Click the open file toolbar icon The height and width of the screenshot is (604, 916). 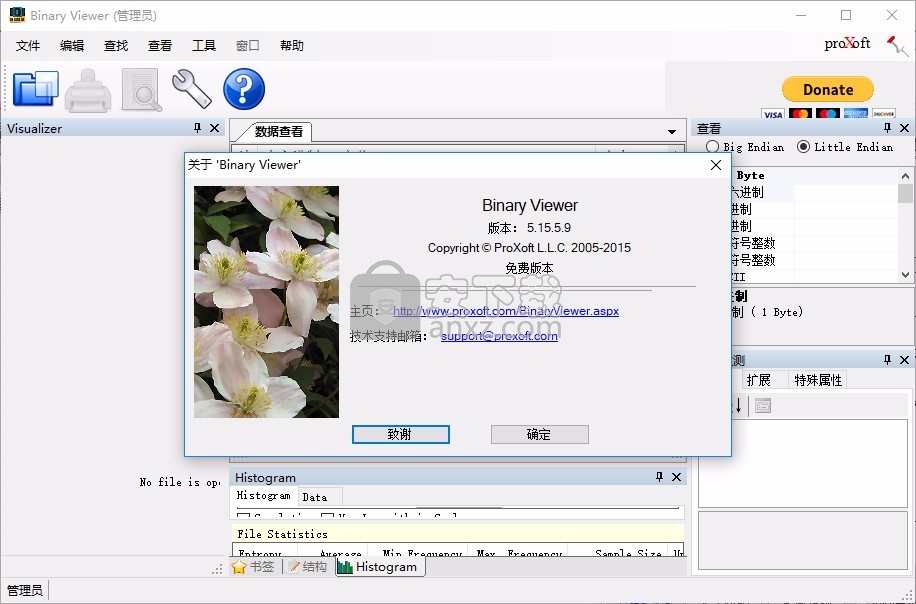[36, 89]
